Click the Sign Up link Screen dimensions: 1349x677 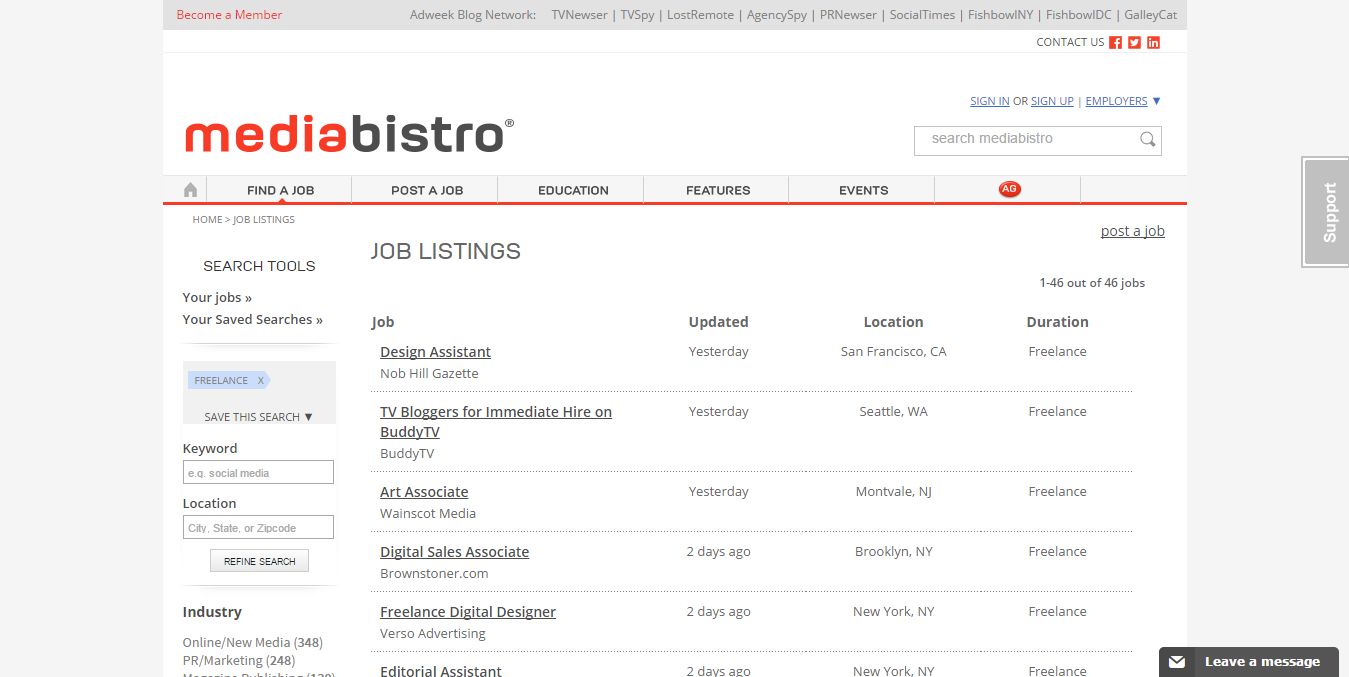(1052, 101)
